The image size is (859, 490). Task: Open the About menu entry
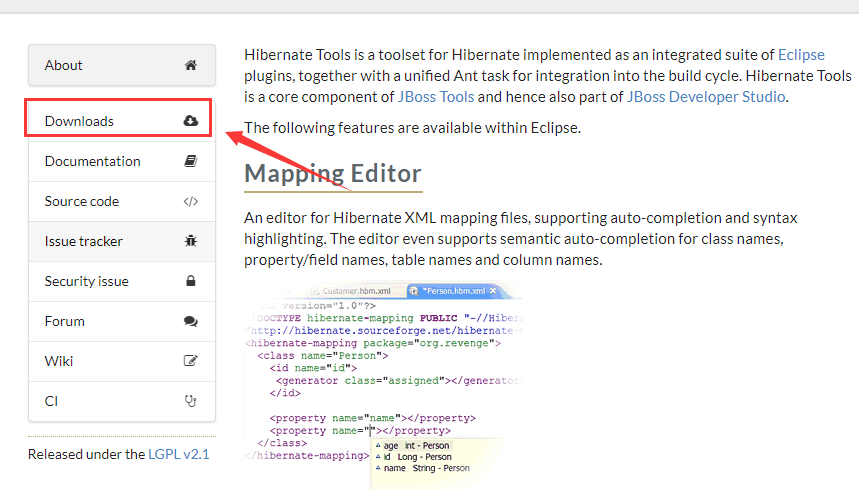[122, 65]
